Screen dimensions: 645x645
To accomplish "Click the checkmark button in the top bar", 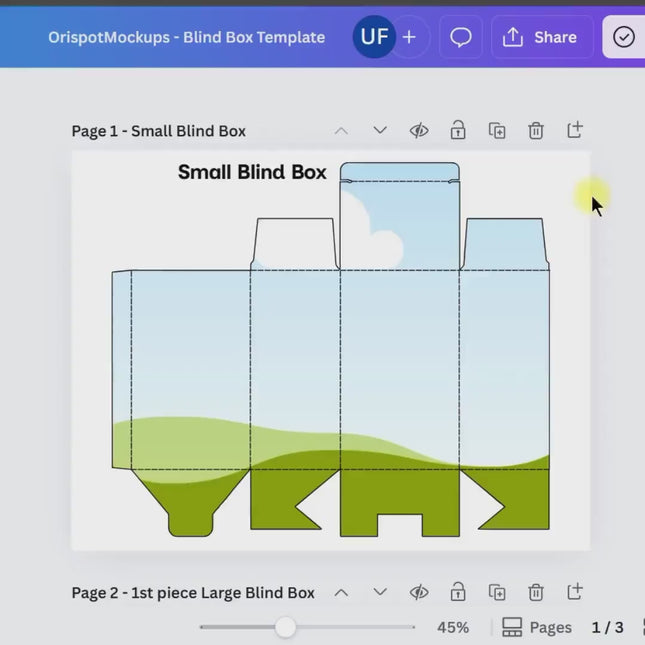I will pos(624,37).
